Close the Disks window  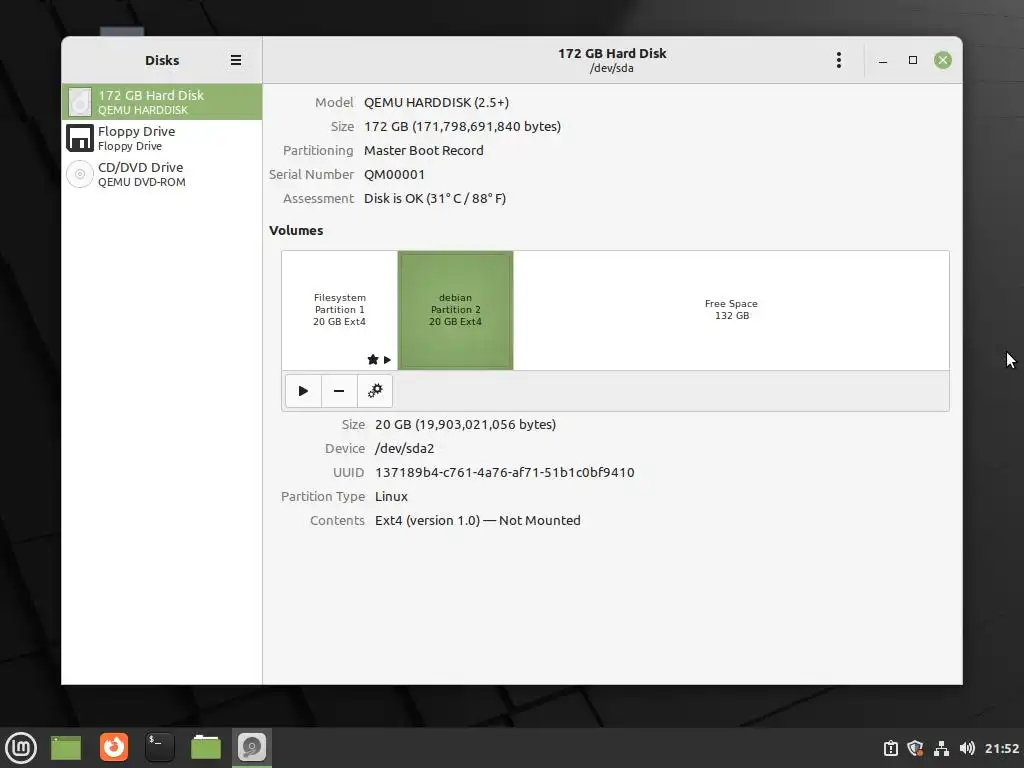click(942, 60)
